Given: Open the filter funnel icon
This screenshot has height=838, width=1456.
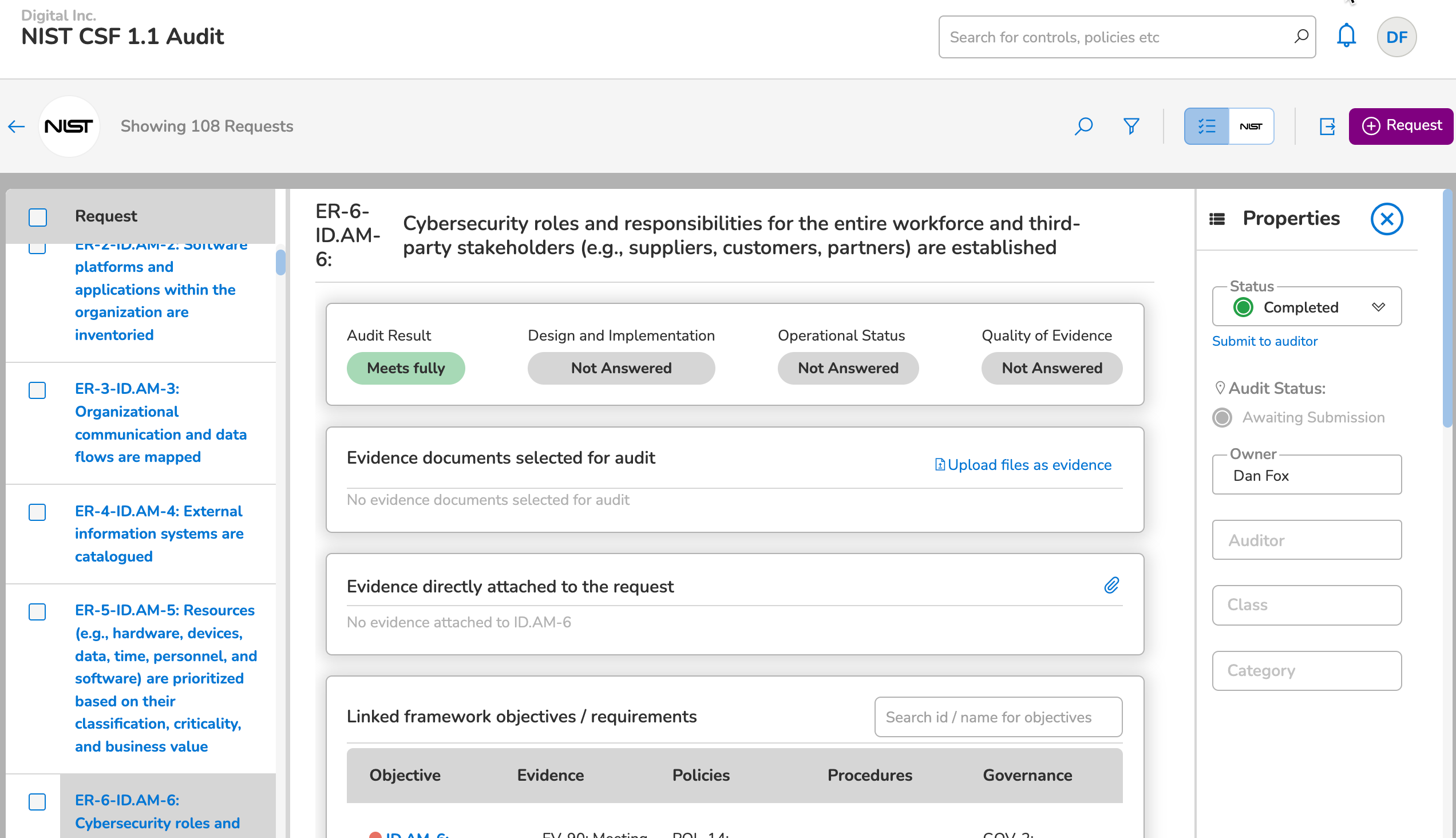Looking at the screenshot, I should tap(1131, 126).
